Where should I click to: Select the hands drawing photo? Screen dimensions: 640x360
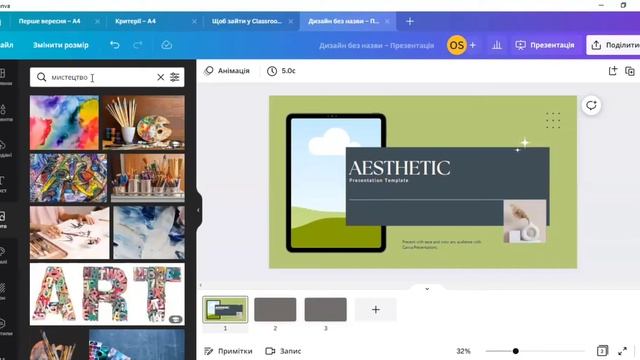click(69, 232)
